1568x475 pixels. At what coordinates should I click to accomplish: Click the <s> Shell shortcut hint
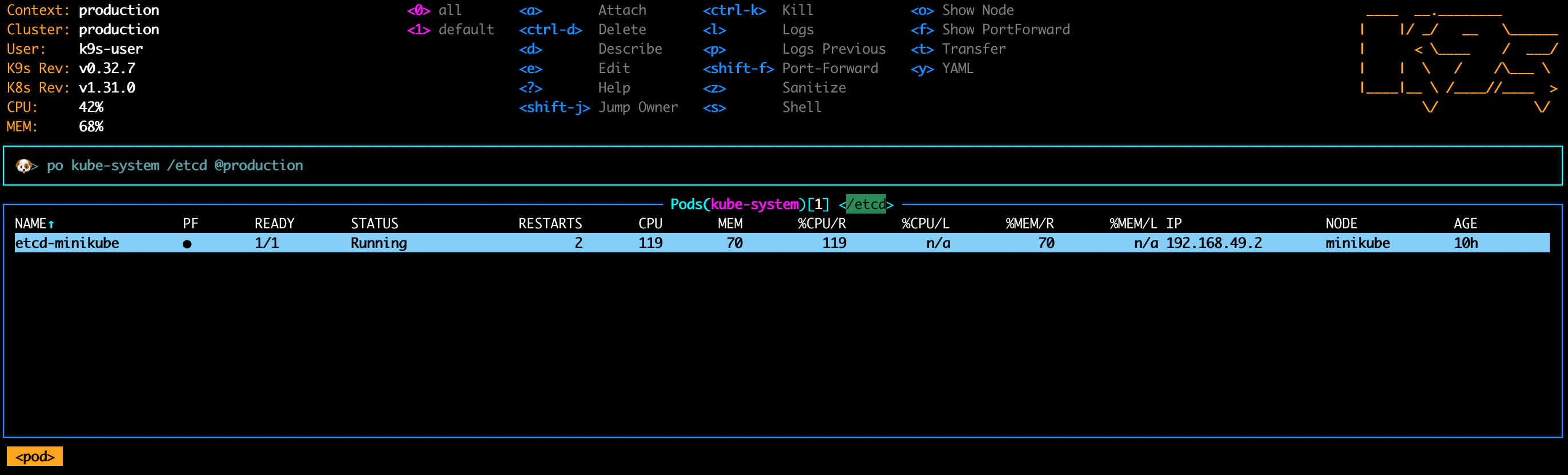pyautogui.click(x=762, y=108)
